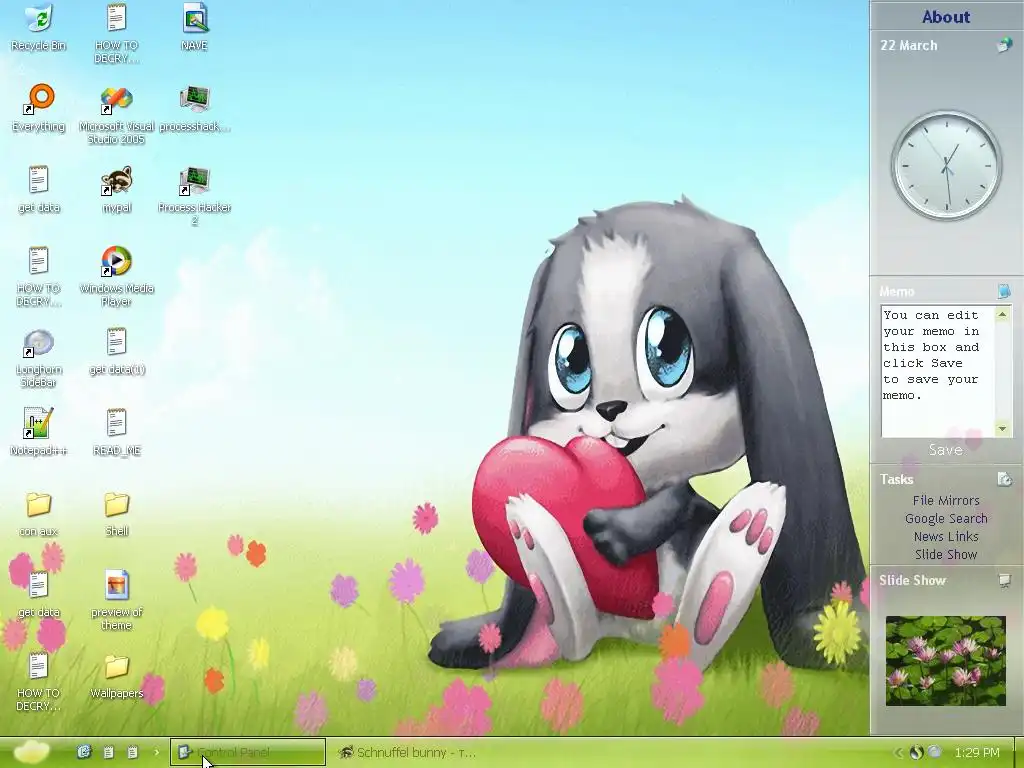
Task: Select the get data(1) text file
Action: tap(116, 352)
